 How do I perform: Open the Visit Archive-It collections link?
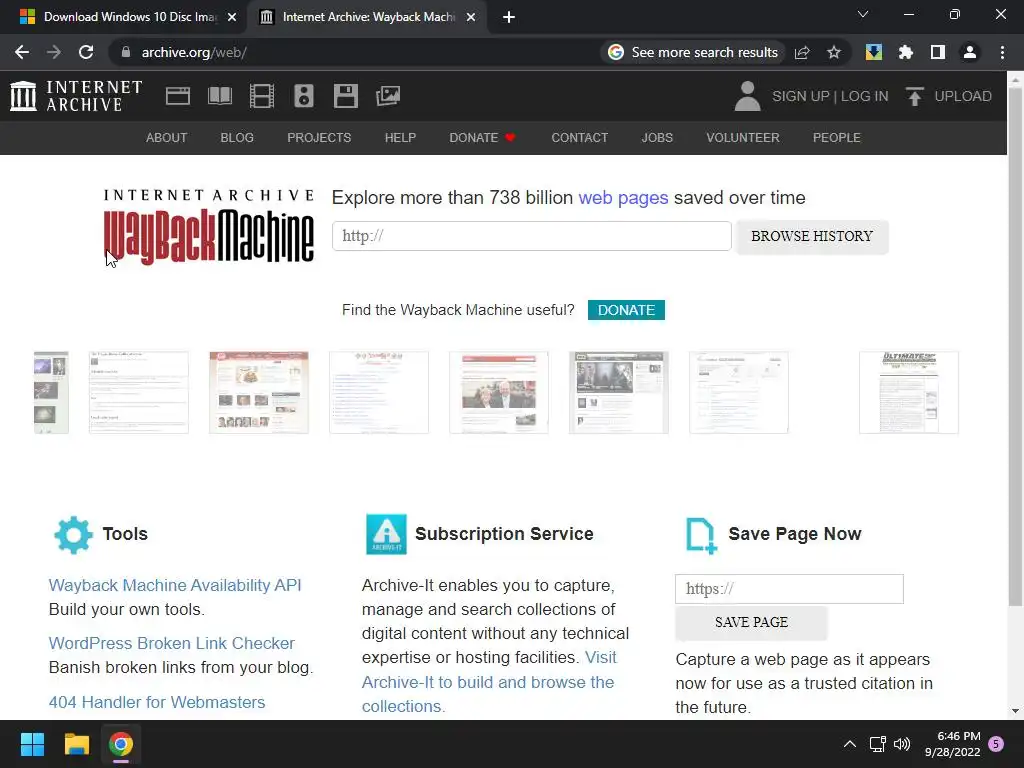pos(488,682)
